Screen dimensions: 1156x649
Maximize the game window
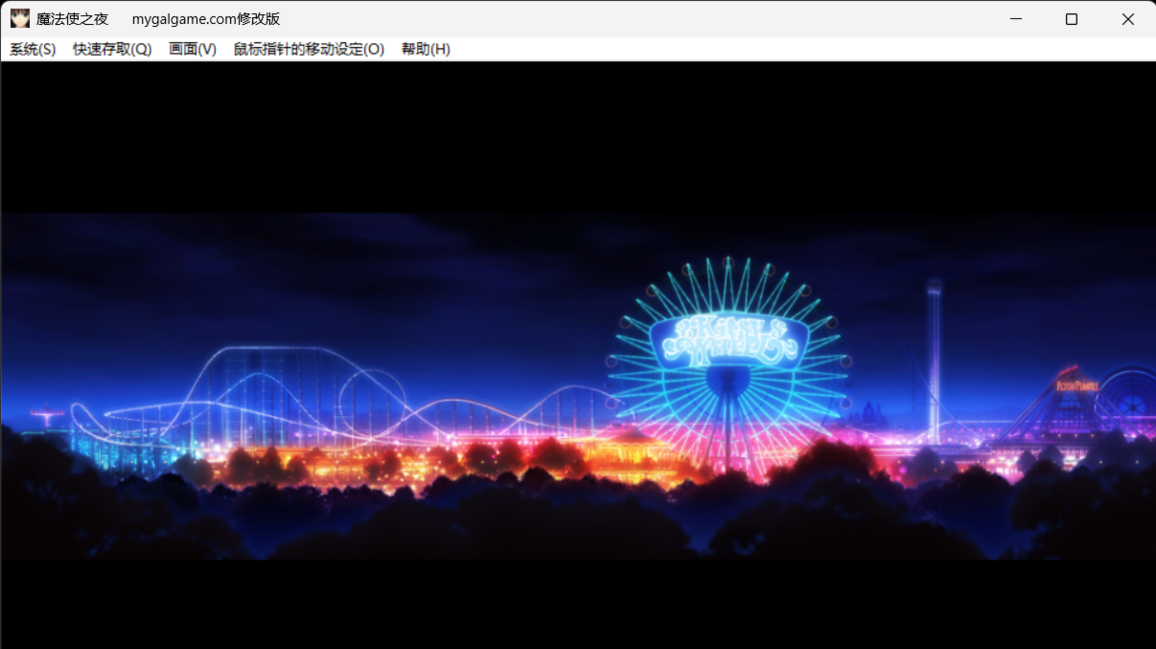(1072, 18)
